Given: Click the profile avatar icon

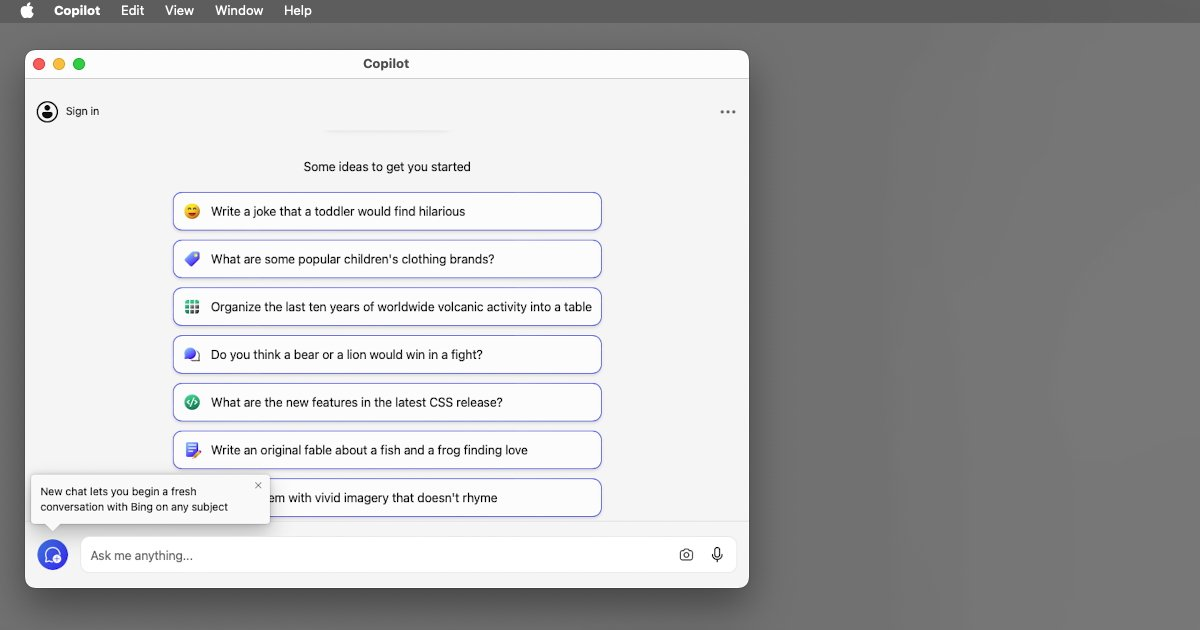Looking at the screenshot, I should (x=47, y=112).
